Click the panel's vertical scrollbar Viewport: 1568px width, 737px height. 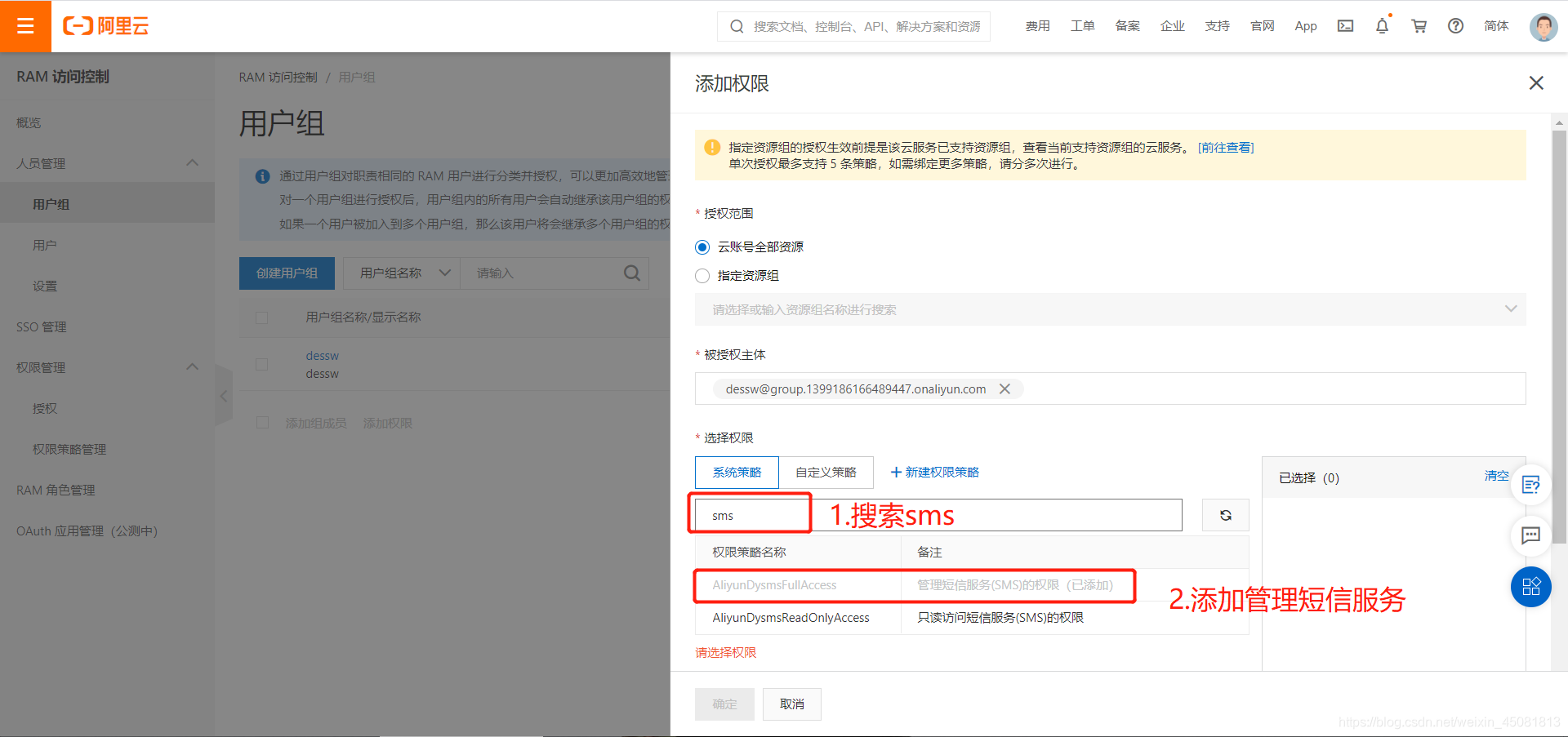[x=1559, y=337]
